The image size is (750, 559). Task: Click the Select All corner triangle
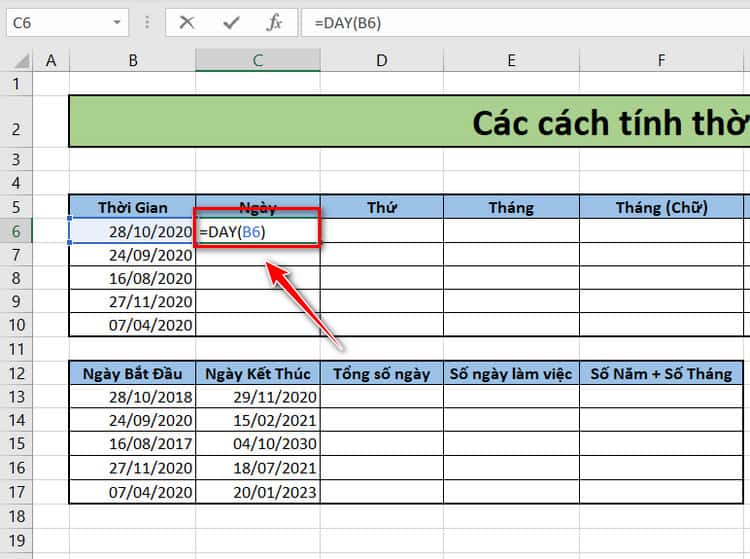(x=21, y=61)
